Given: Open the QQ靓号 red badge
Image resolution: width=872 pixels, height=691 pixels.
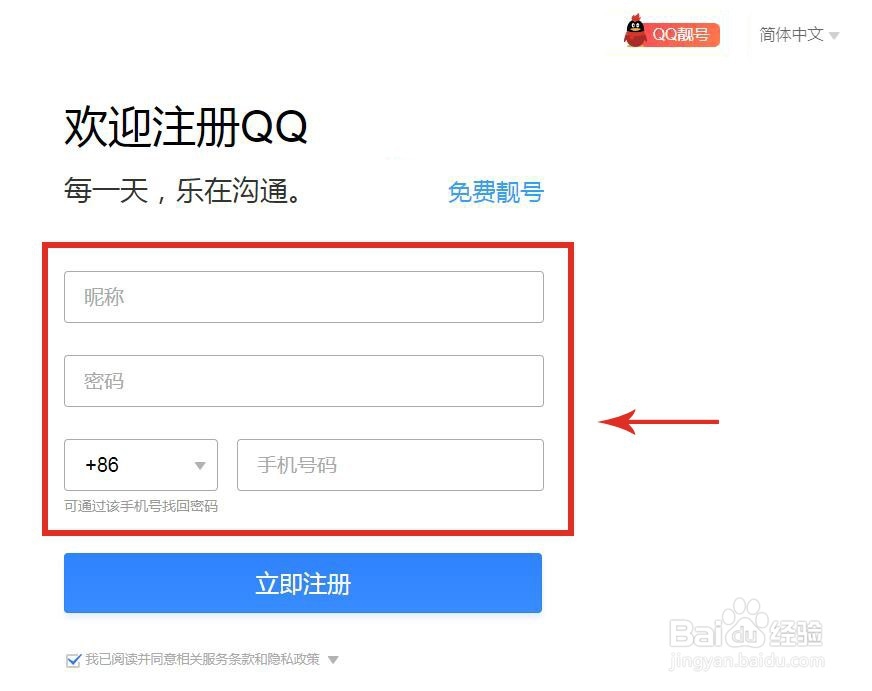Looking at the screenshot, I should point(672,34).
